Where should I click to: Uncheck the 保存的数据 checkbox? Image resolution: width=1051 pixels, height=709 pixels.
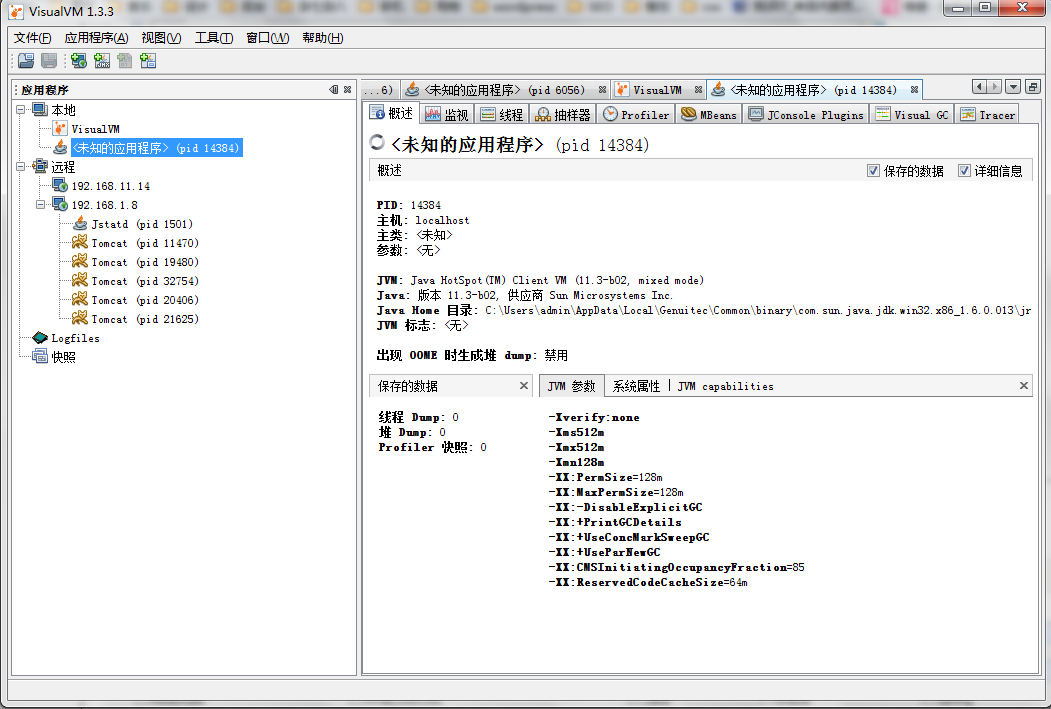coord(873,171)
